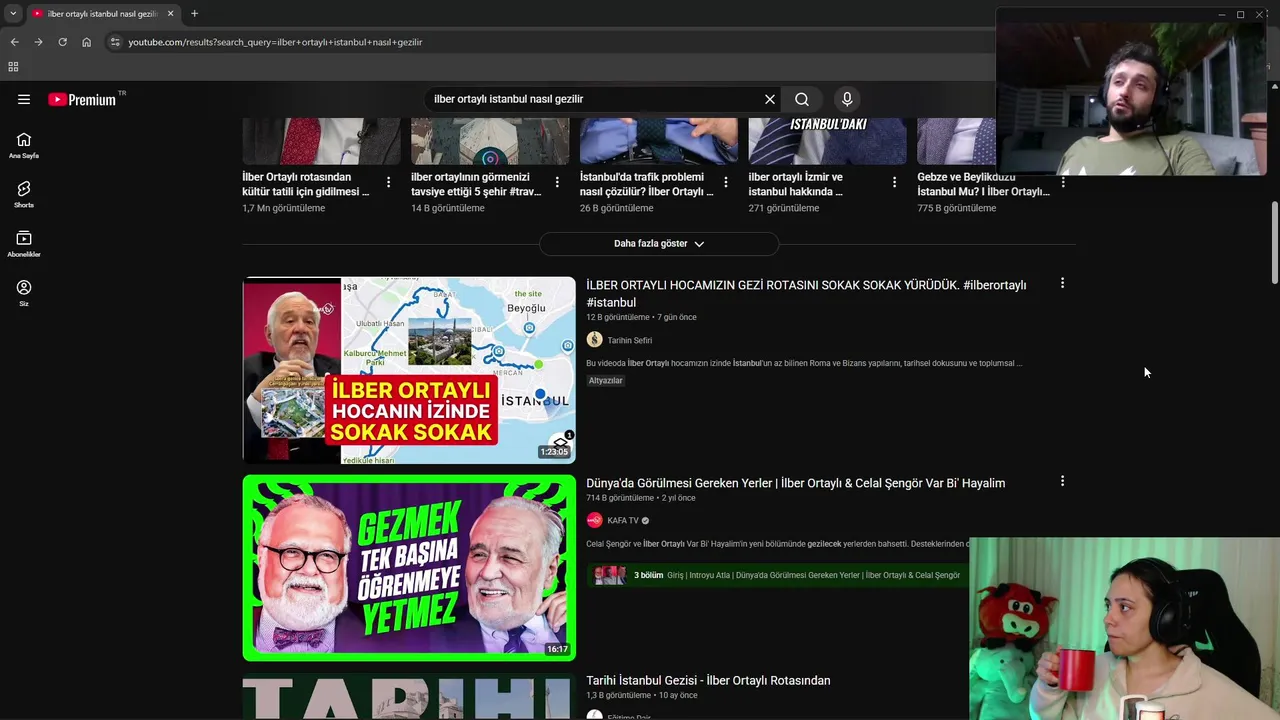Click the Tarihin Sefiri channel avatar
This screenshot has height=720, width=1280.
pos(594,340)
